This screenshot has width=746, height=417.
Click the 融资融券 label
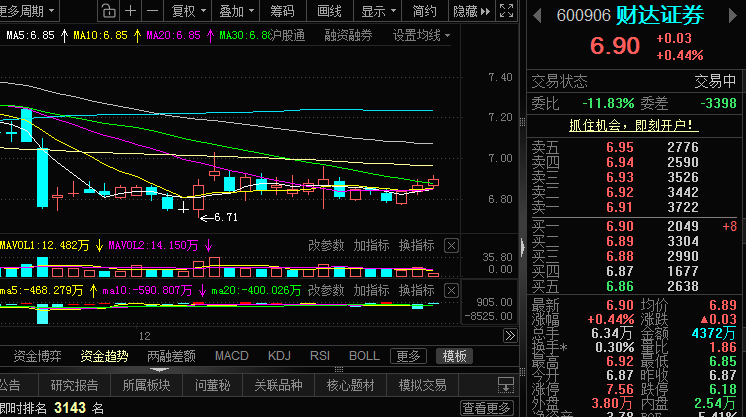coord(348,35)
